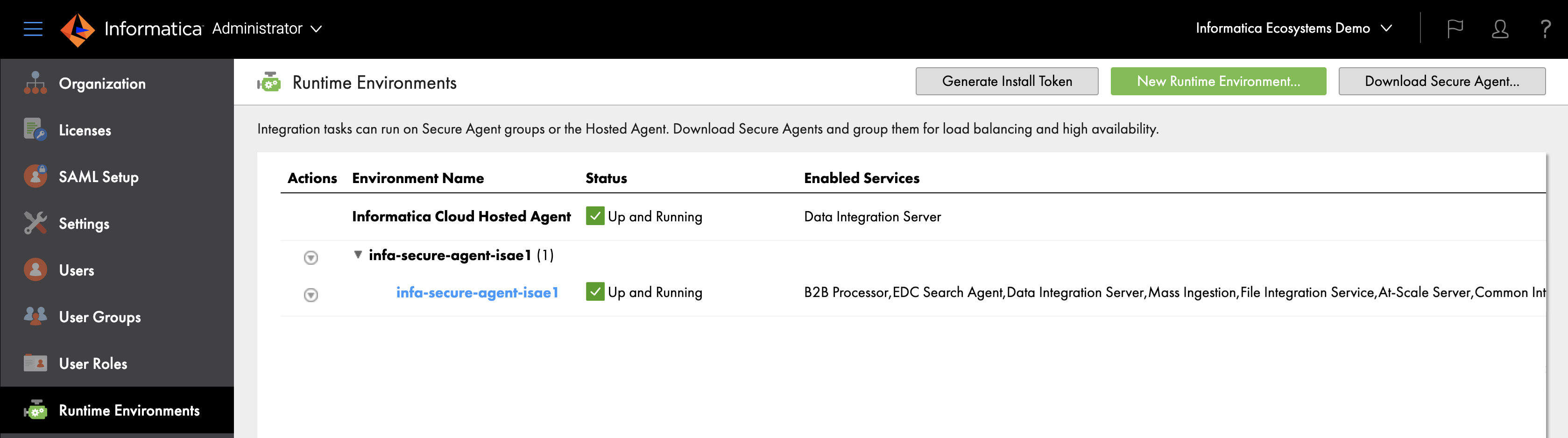Open the Administrator service switcher
Image resolution: width=1568 pixels, height=438 pixels.
click(x=316, y=28)
